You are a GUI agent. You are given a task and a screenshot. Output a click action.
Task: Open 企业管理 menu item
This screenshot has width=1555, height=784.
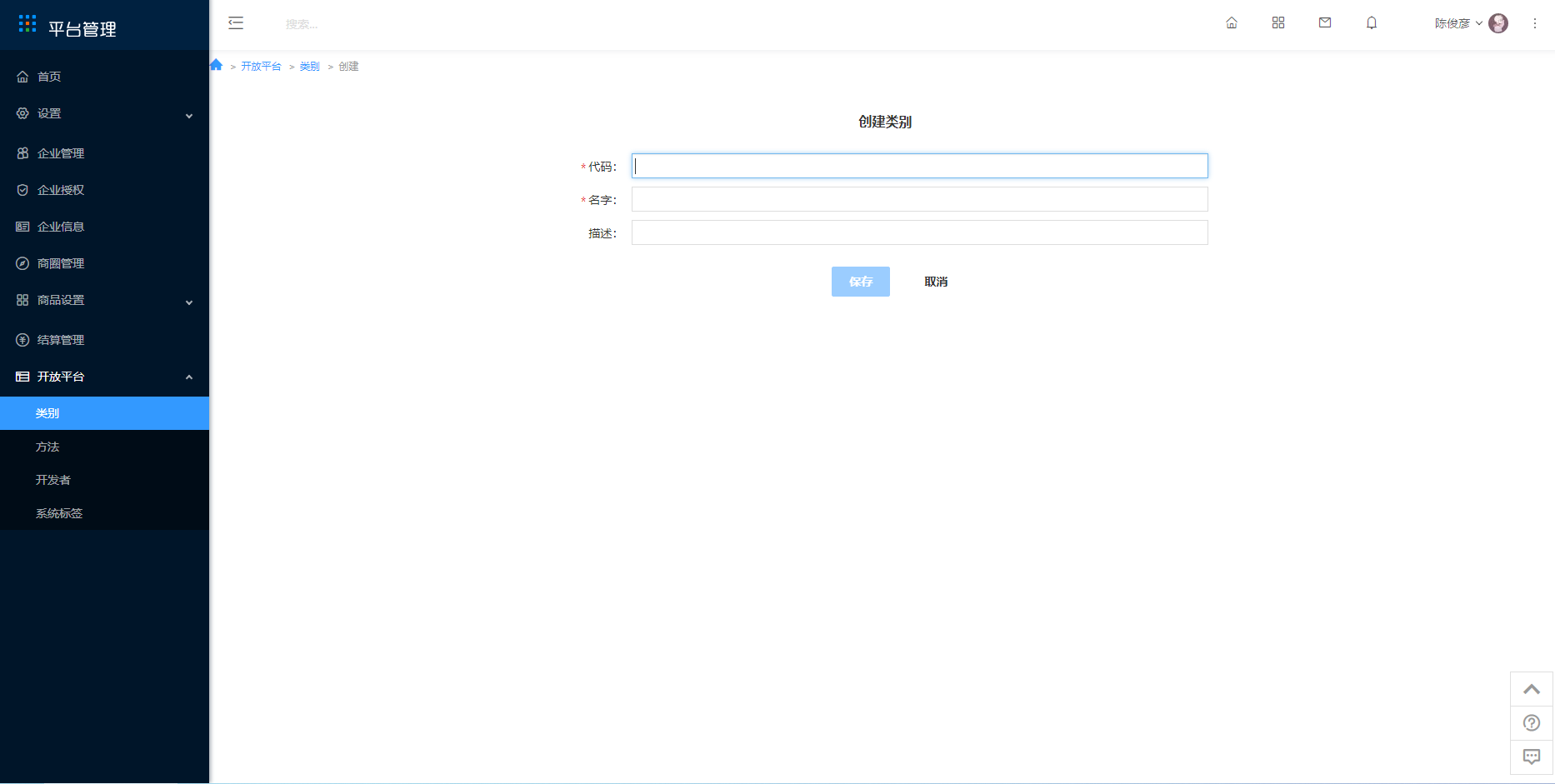[104, 153]
